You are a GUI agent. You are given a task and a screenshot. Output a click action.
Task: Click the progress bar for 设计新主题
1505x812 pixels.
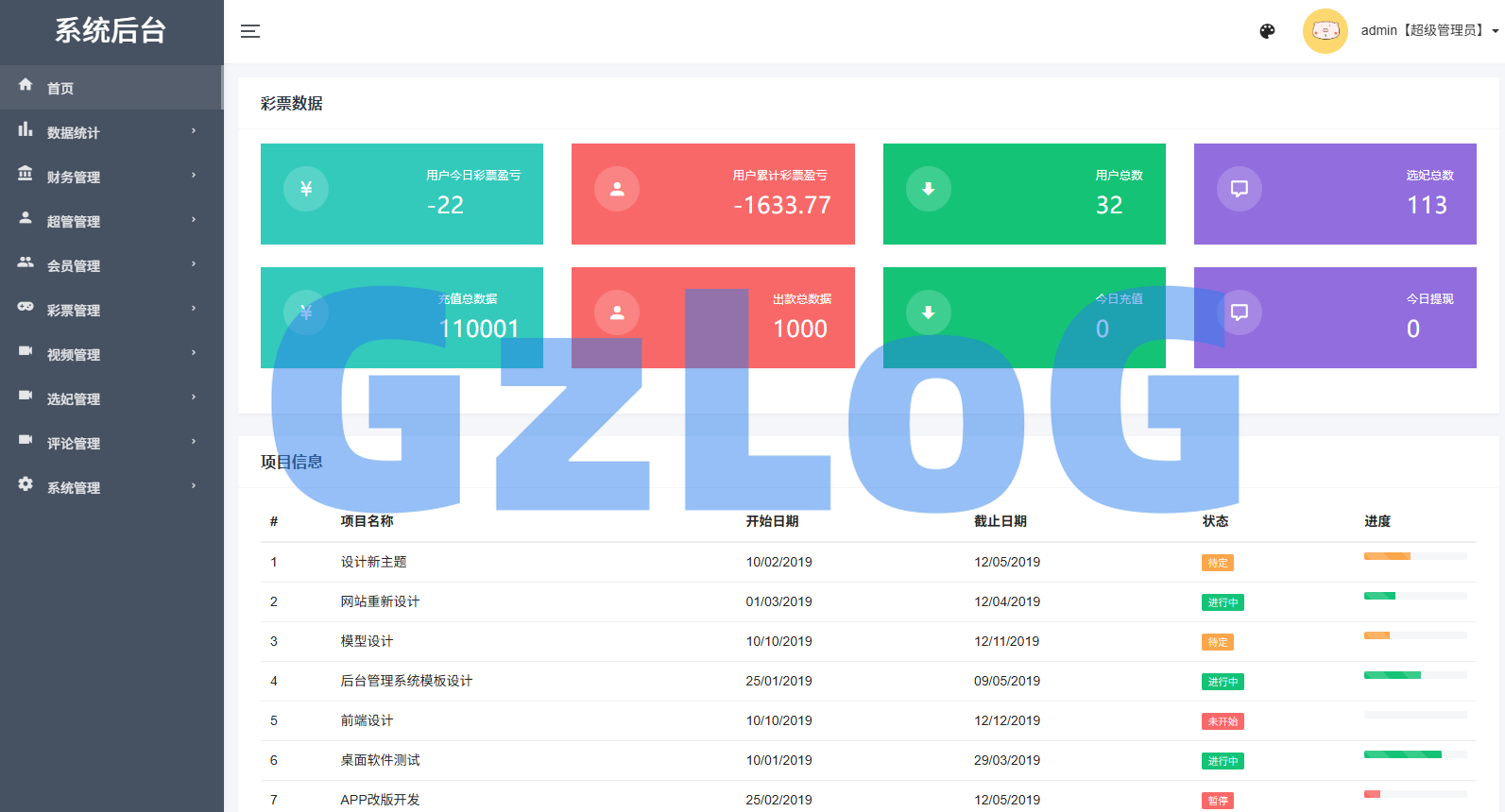tap(1414, 556)
